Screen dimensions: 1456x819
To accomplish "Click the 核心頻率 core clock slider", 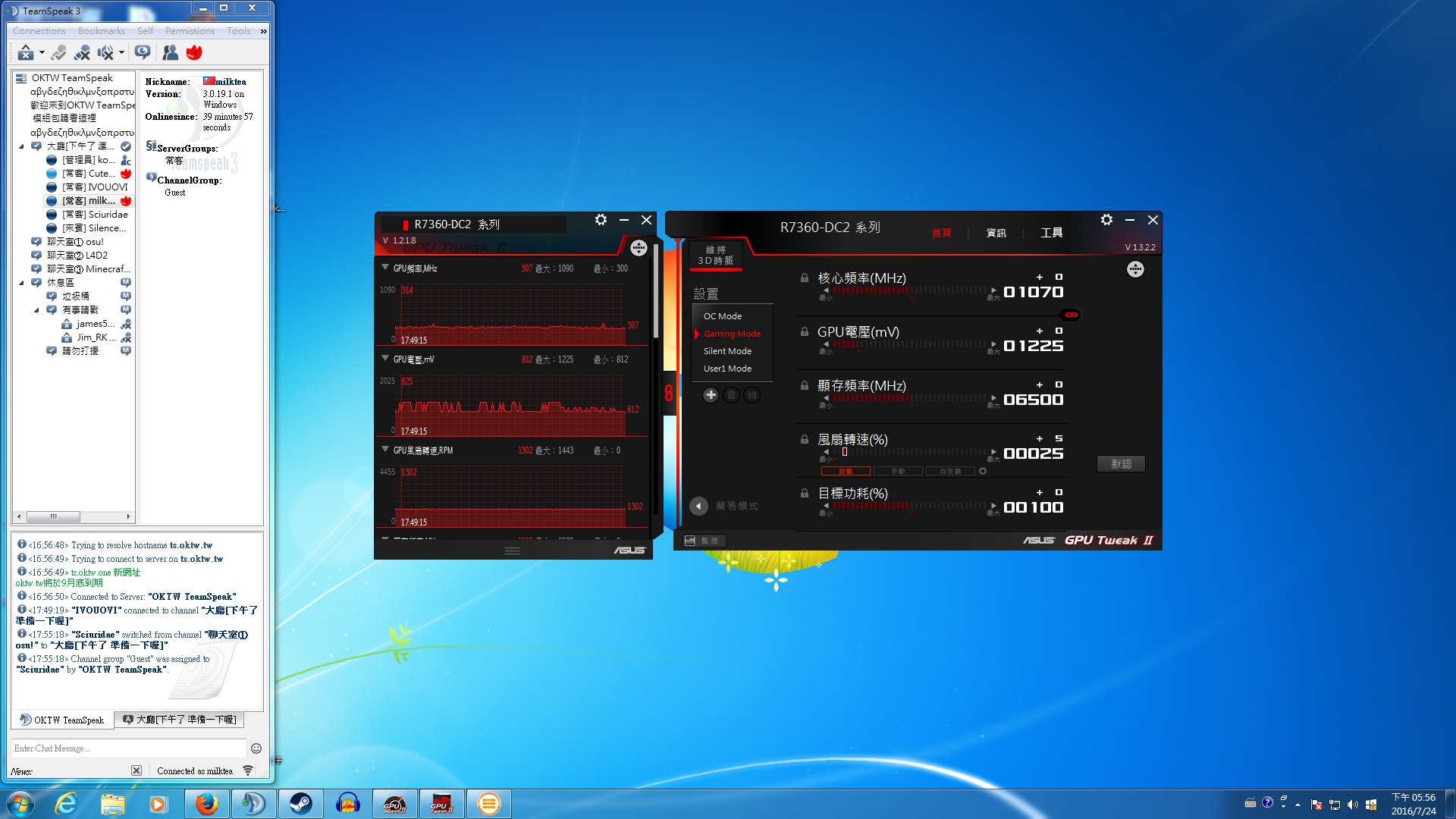I will click(x=908, y=290).
